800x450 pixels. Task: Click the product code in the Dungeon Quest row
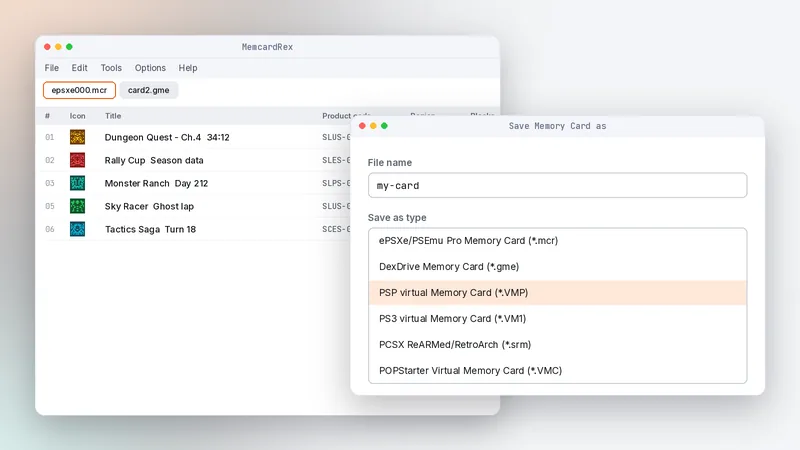click(x=336, y=137)
